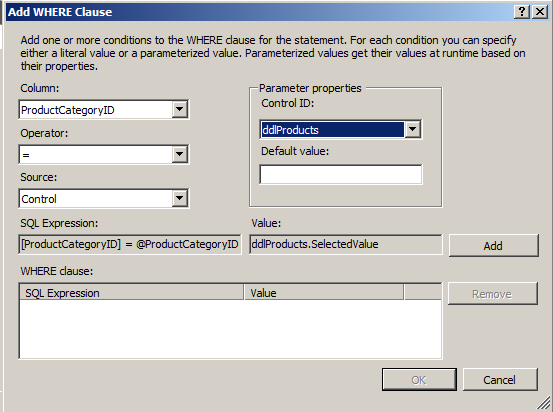Click the SQL Expression text box
Viewport: 553px width, 412px height.
coord(130,244)
